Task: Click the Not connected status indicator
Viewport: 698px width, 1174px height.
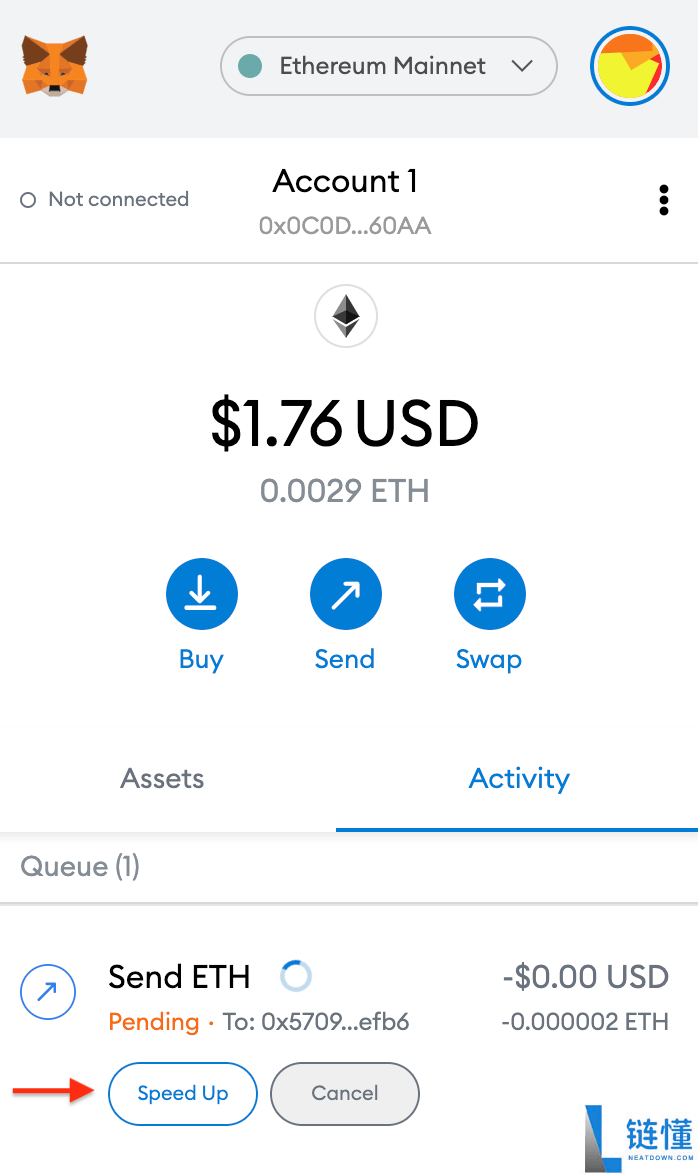Action: coord(105,200)
